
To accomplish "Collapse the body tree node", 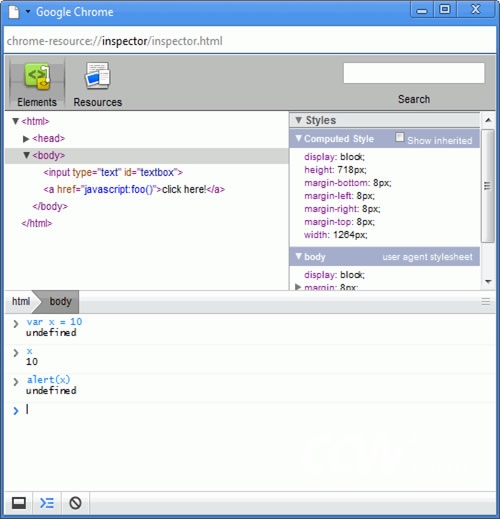I will pos(26,155).
